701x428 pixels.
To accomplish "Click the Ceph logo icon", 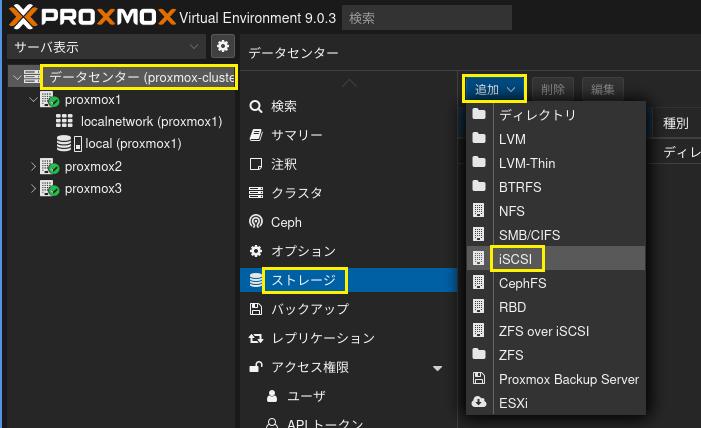I will click(256, 222).
